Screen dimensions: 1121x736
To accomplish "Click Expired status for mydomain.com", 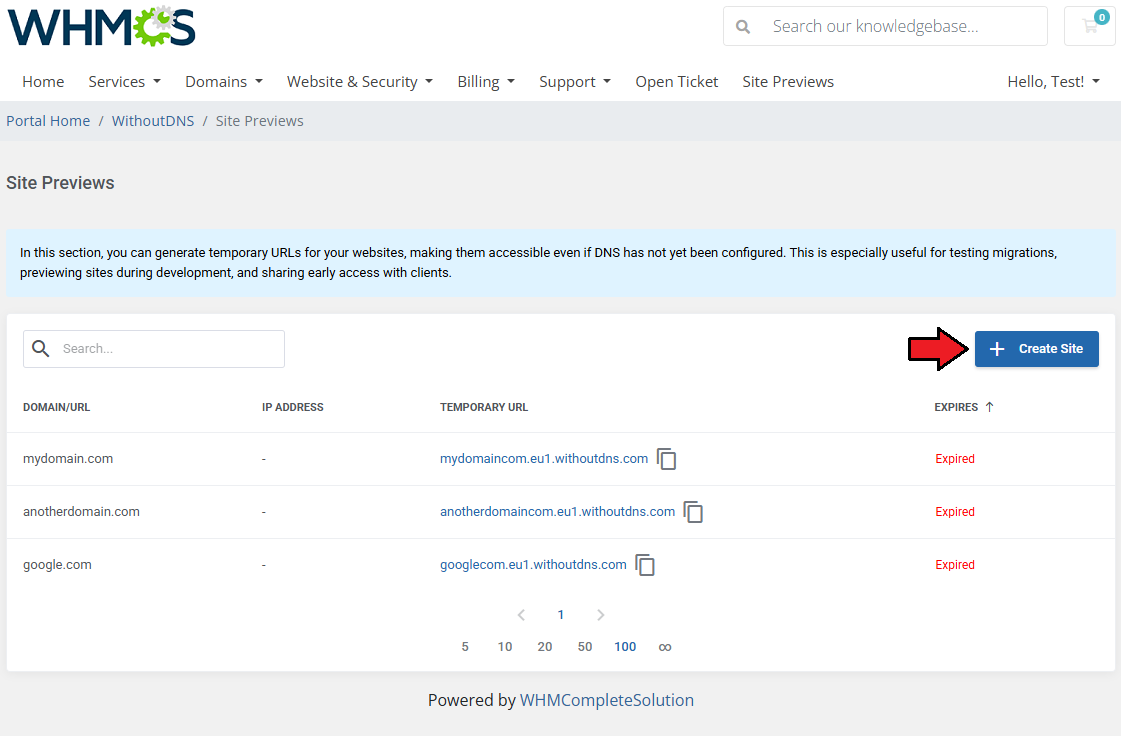I will 955,458.
